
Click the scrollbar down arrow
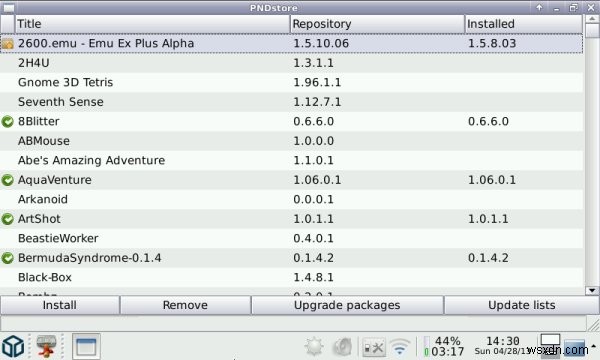click(592, 290)
